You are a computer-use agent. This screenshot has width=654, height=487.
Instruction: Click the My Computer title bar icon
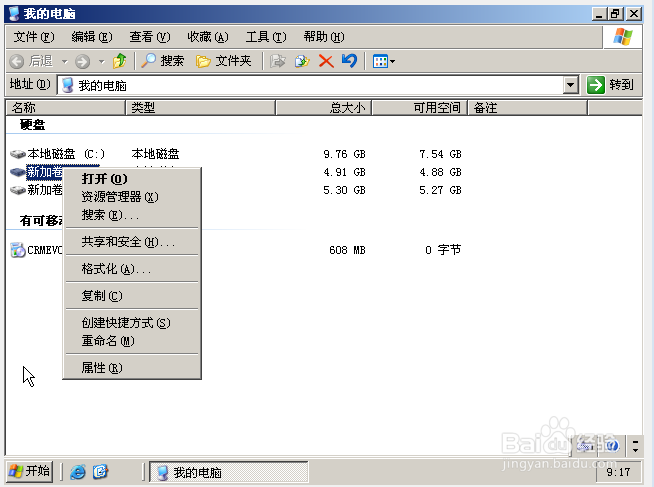pos(14,13)
